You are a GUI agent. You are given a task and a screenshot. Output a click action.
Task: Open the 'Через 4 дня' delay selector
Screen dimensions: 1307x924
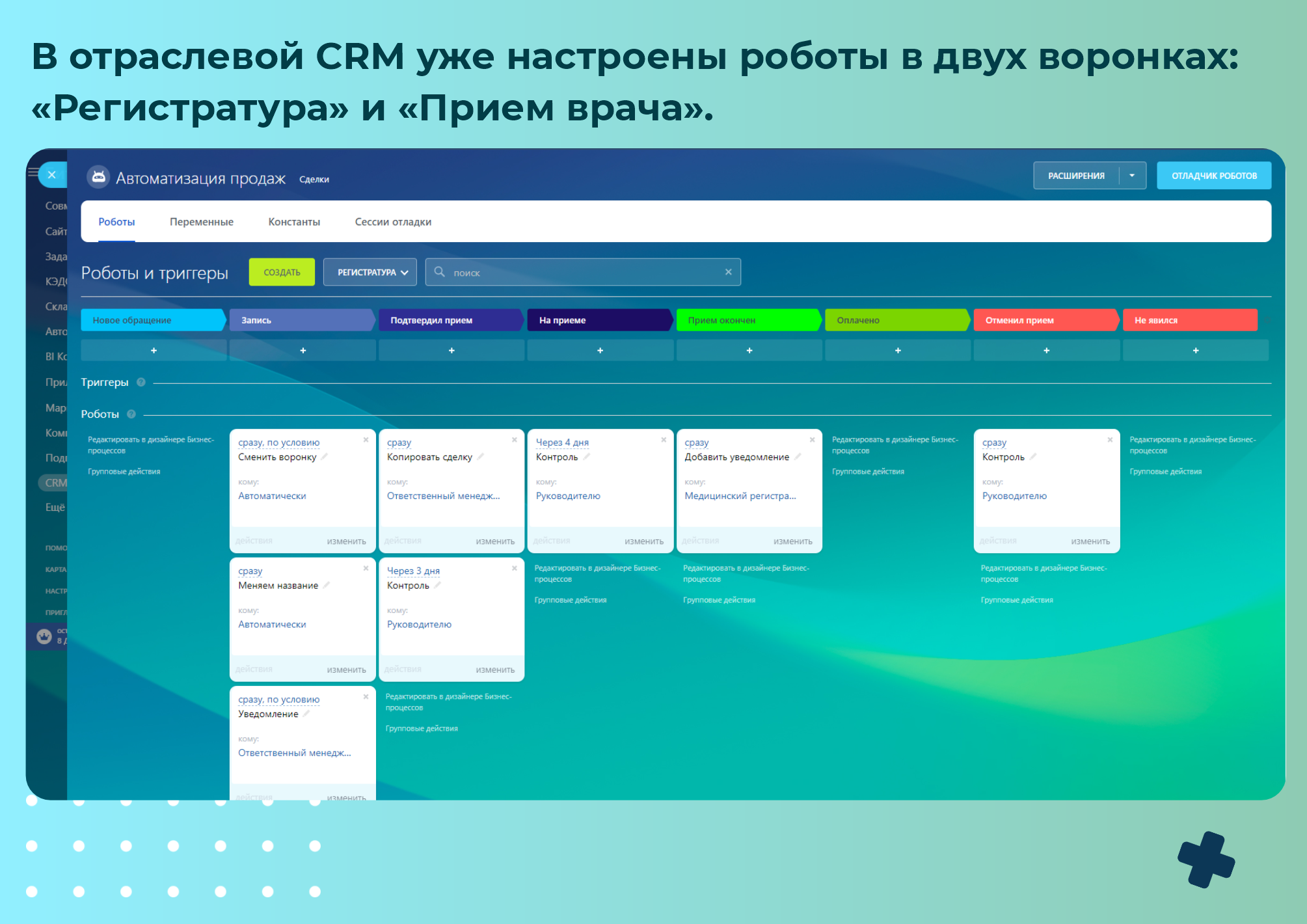click(562, 442)
